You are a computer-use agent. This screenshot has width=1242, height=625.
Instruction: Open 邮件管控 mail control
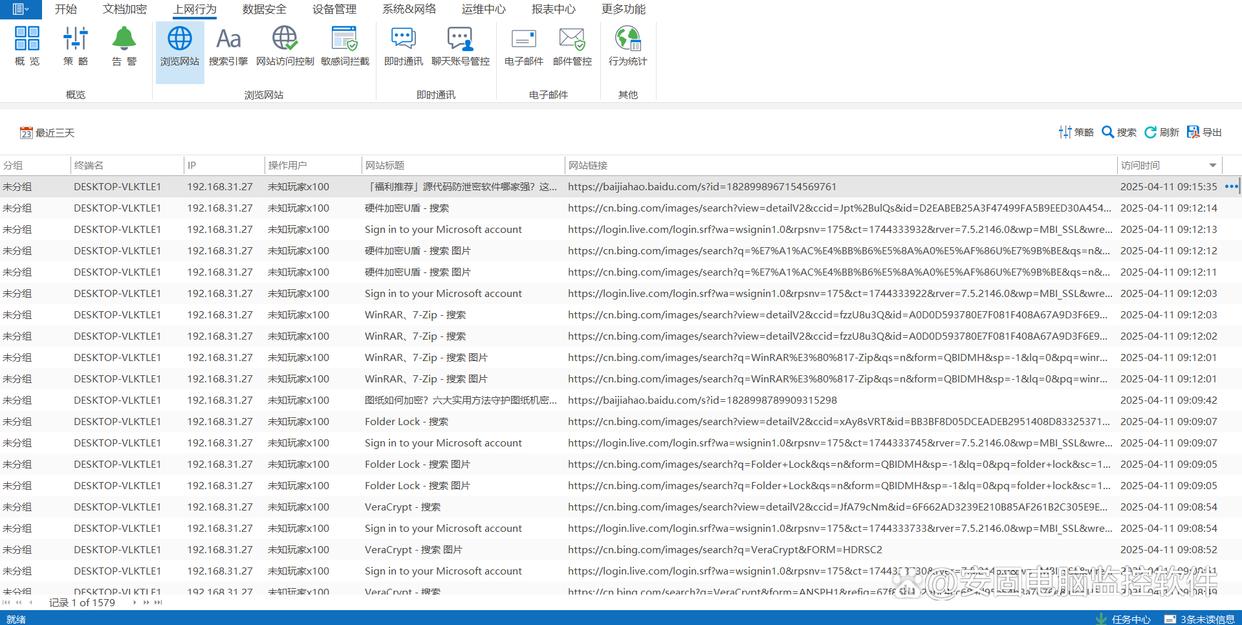coord(572,47)
